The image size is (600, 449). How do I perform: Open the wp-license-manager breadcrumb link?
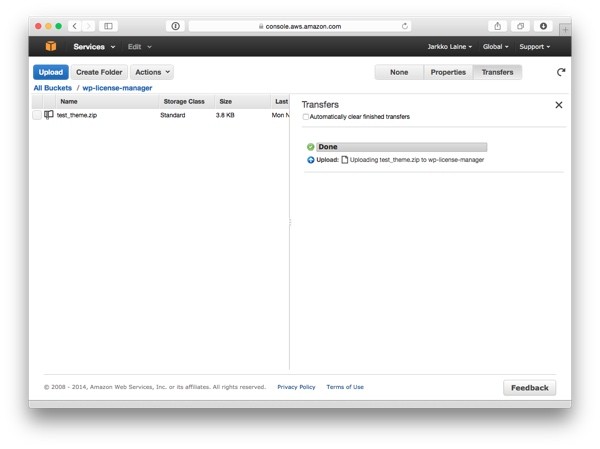[117, 88]
